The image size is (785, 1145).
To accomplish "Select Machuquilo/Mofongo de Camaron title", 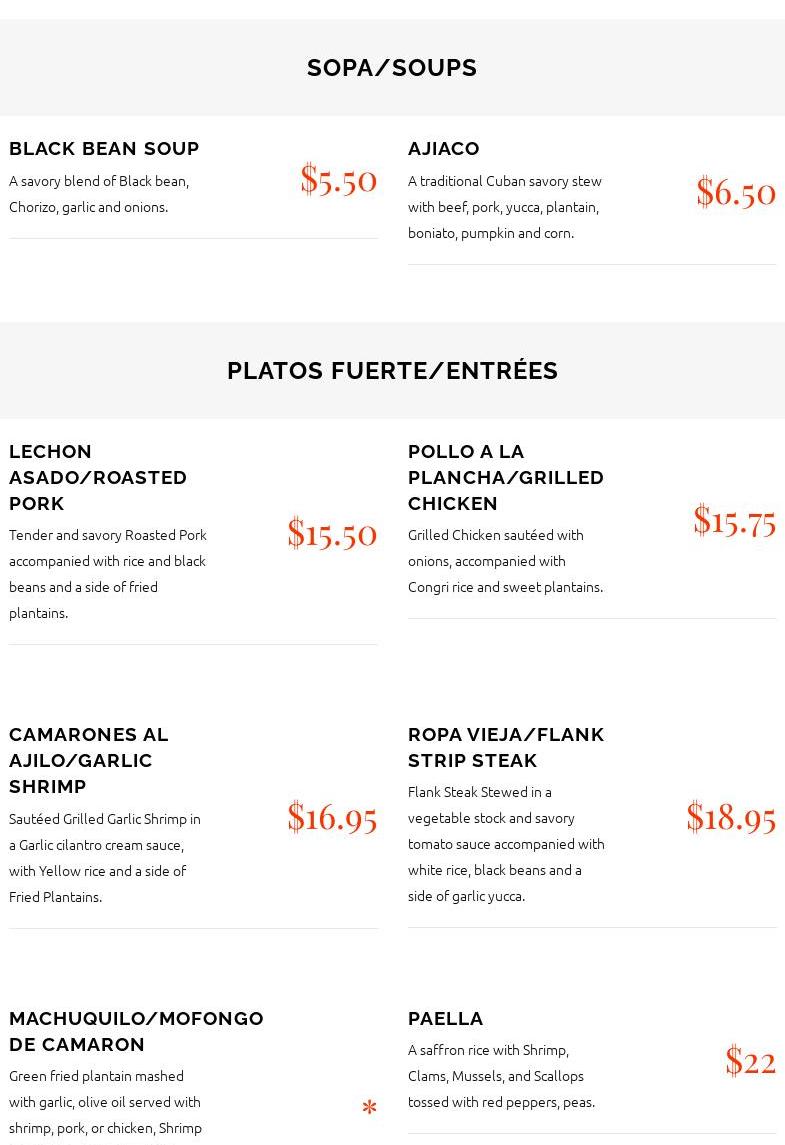I will coord(136,1031).
